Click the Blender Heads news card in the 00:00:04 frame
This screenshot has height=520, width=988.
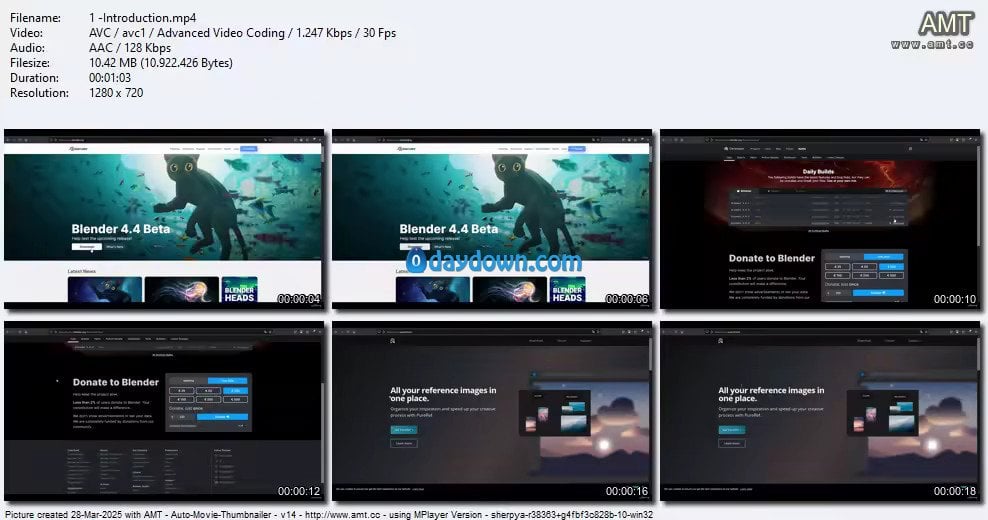pyautogui.click(x=239, y=290)
